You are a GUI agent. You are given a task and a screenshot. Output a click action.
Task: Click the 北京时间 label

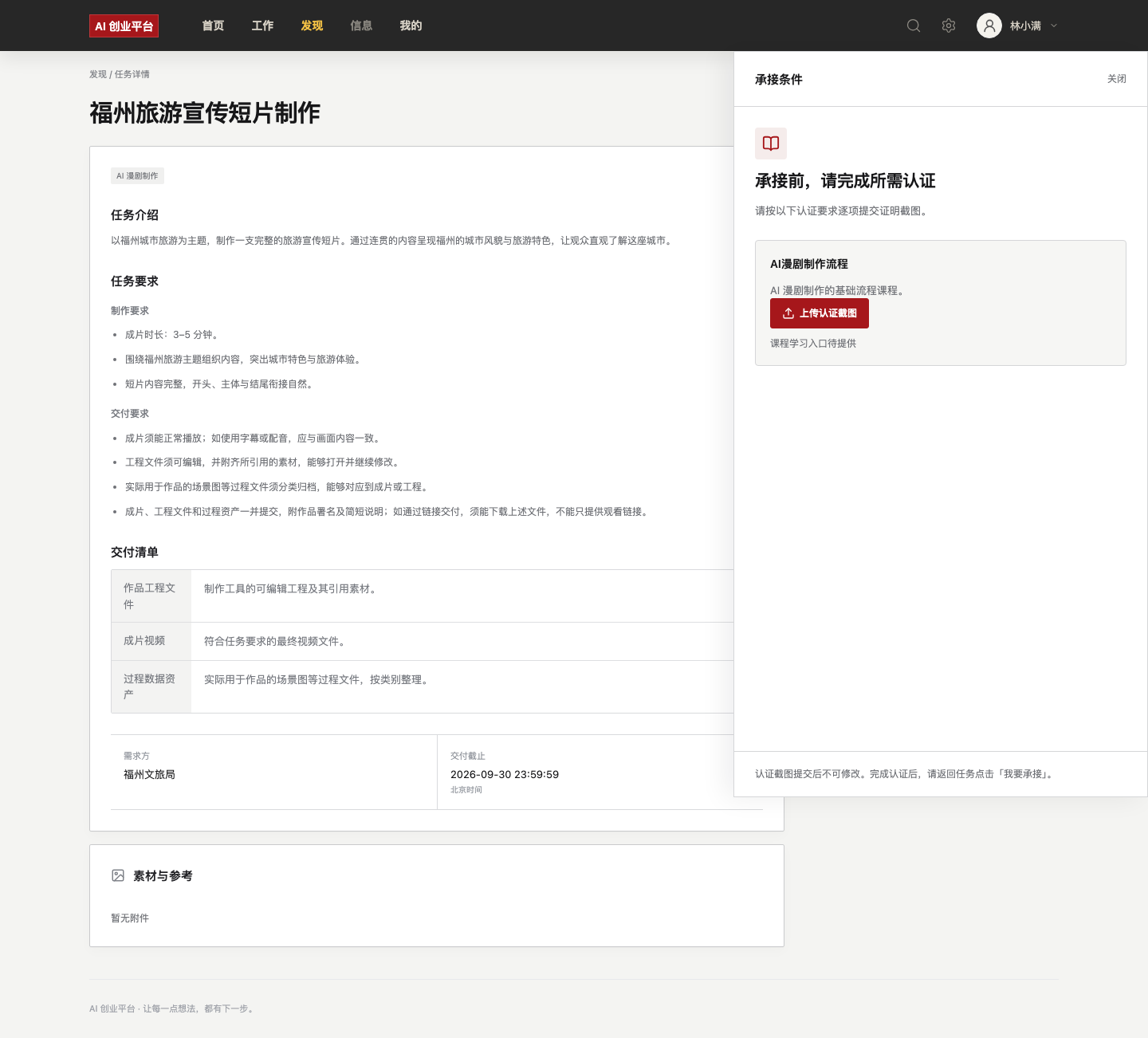[x=466, y=790]
